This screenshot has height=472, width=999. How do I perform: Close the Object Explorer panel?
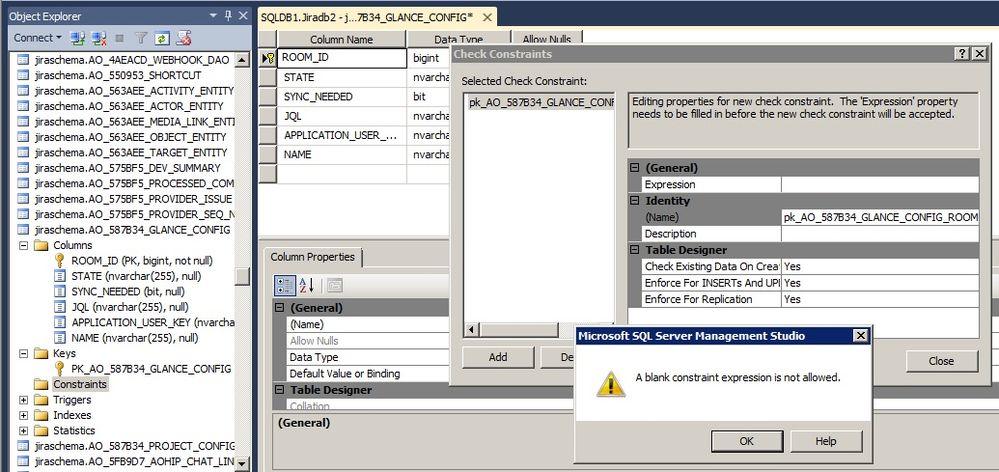click(243, 16)
